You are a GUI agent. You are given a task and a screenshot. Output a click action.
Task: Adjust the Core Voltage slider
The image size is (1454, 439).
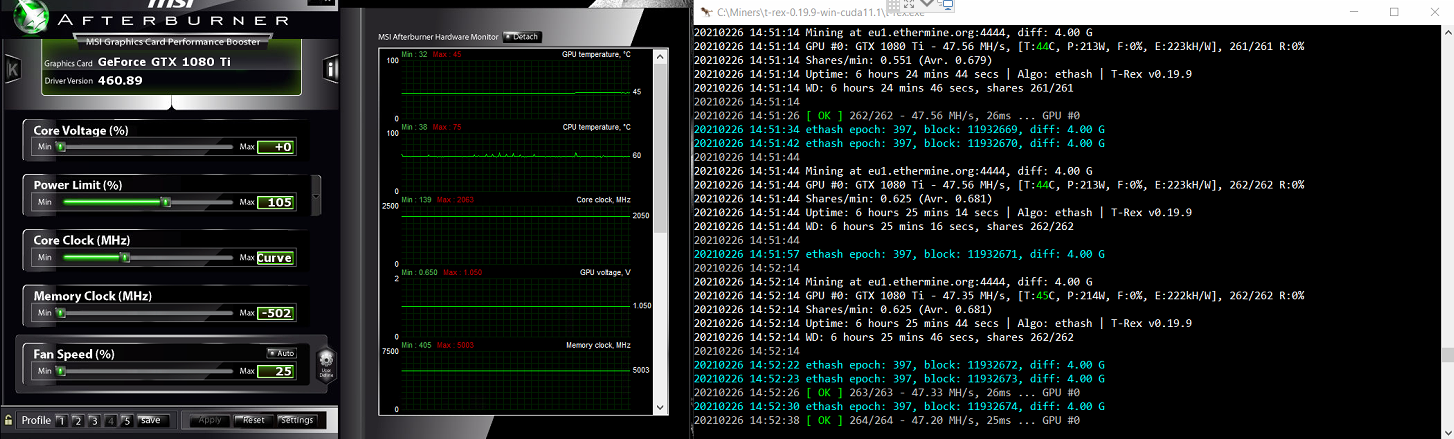point(148,147)
